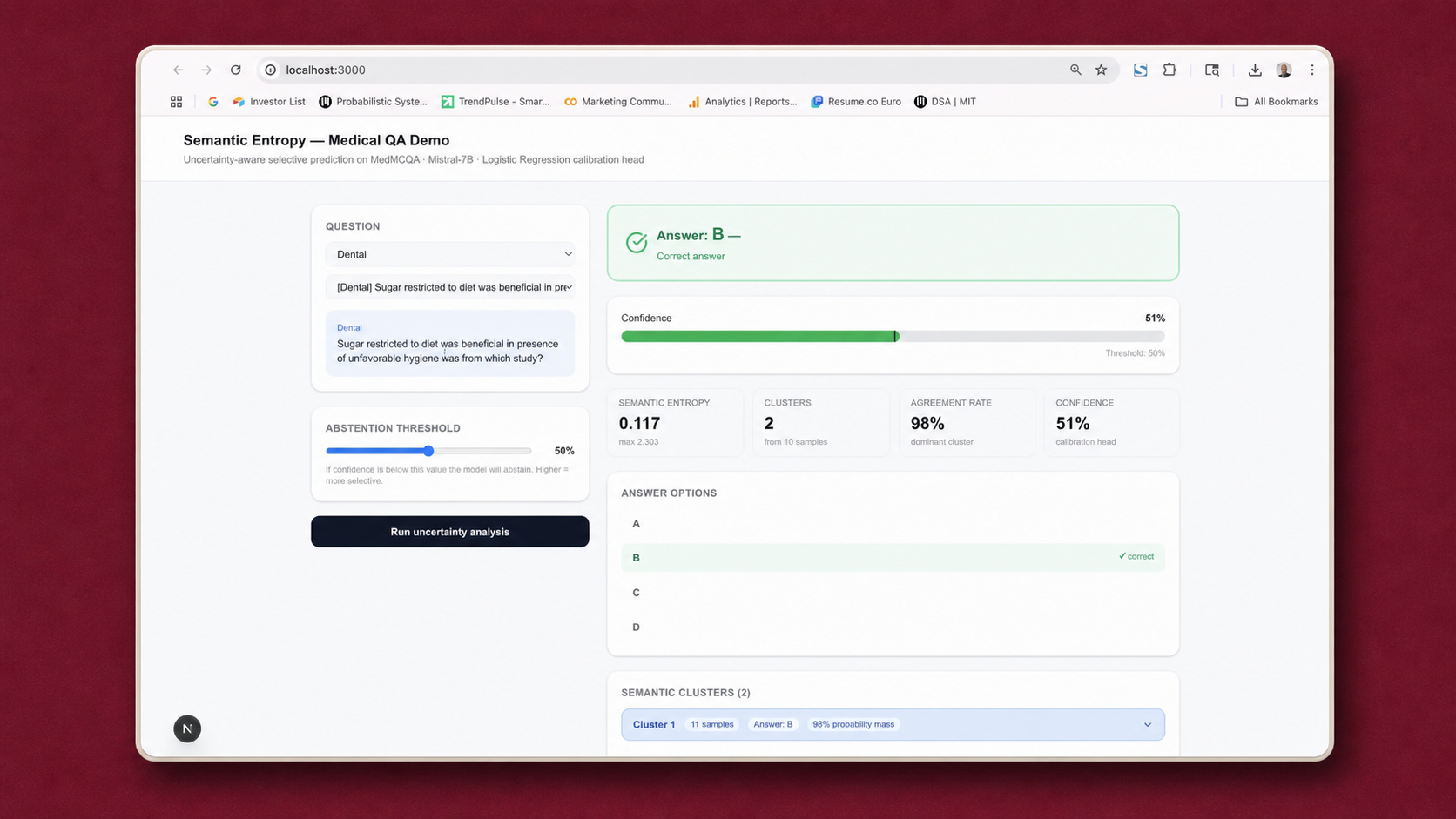This screenshot has width=1456, height=819.
Task: Click the 'Threshold: 50%' label
Action: [x=1135, y=353]
